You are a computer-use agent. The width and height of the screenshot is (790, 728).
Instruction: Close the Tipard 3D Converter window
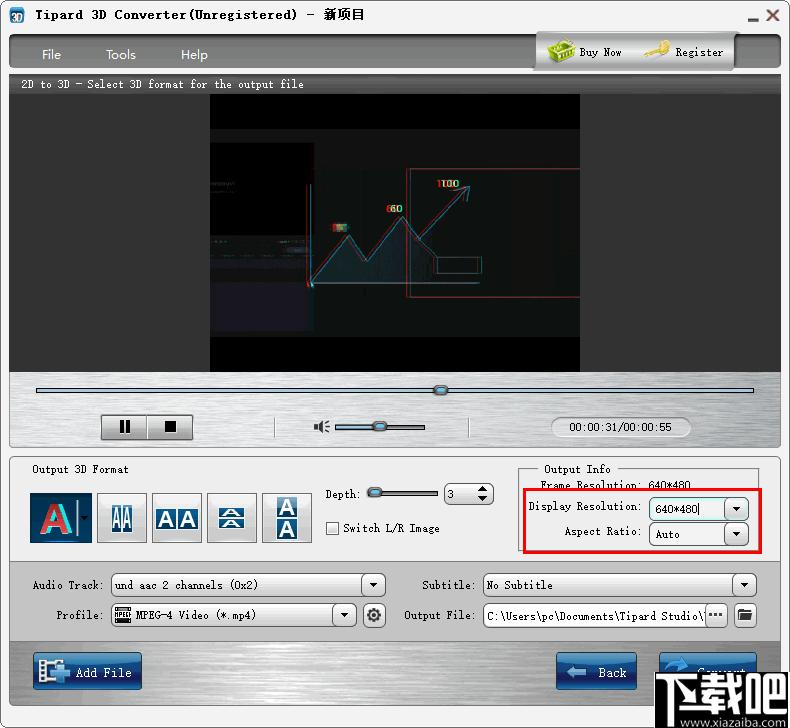click(773, 15)
